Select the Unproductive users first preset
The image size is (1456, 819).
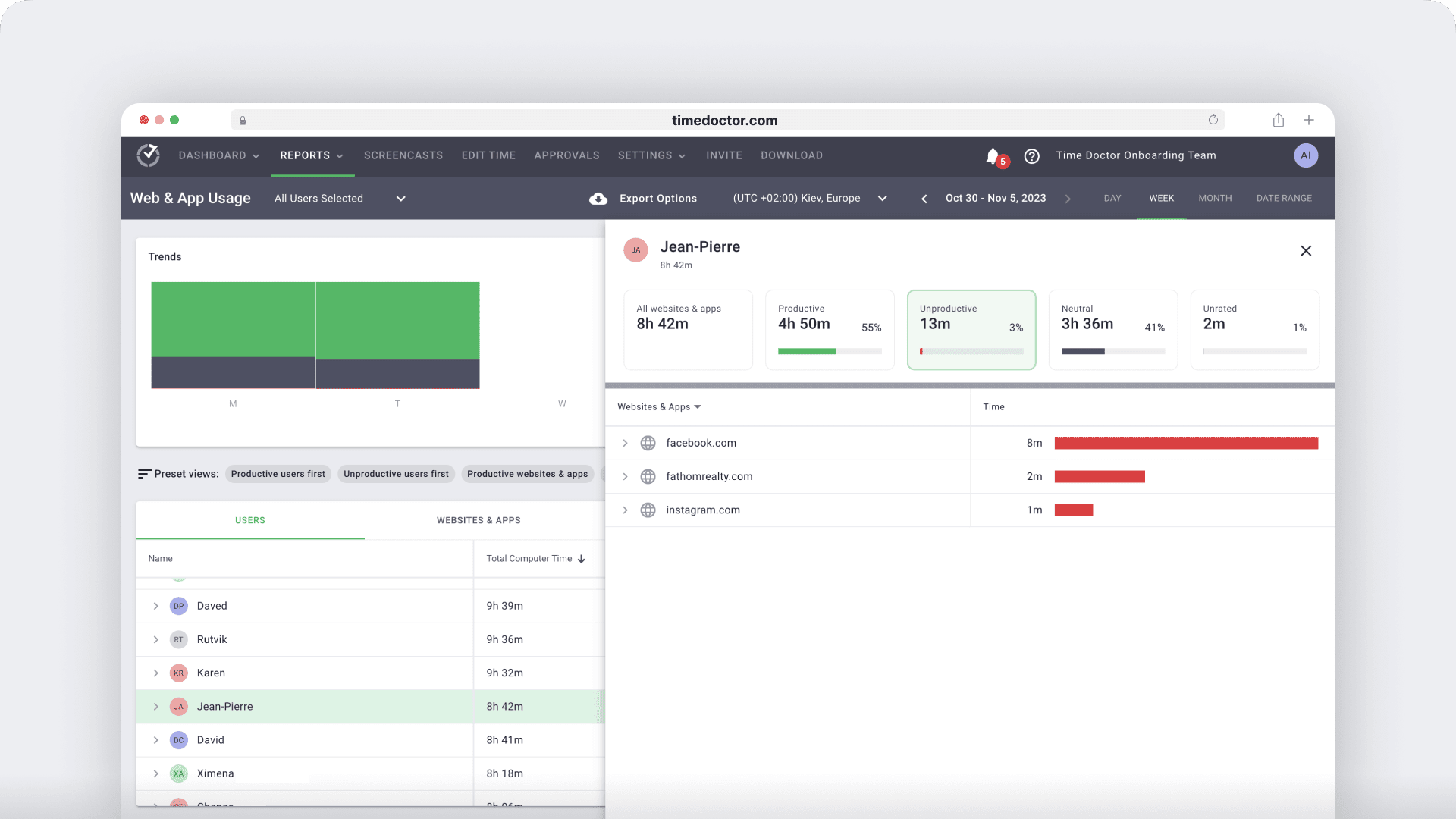tap(396, 473)
